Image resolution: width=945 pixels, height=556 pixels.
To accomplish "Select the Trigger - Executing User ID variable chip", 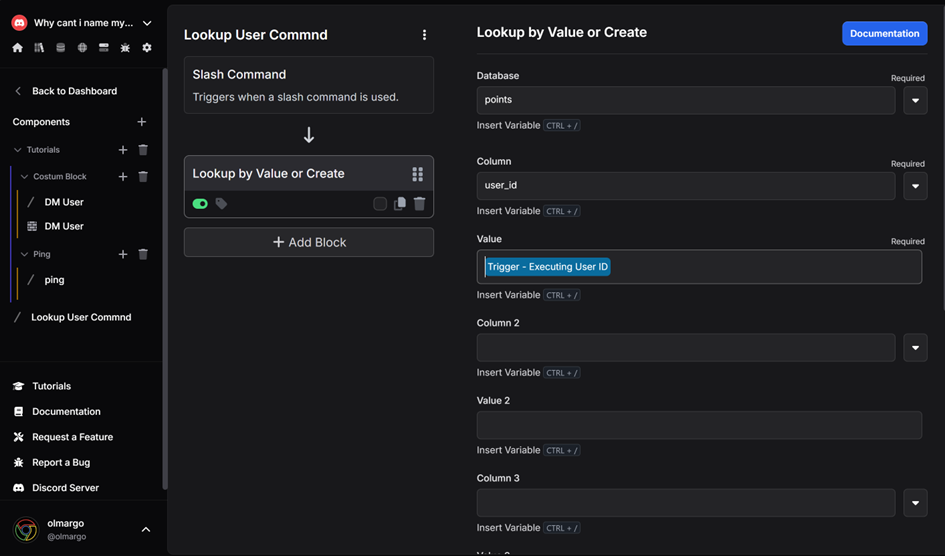I will pyautogui.click(x=548, y=267).
